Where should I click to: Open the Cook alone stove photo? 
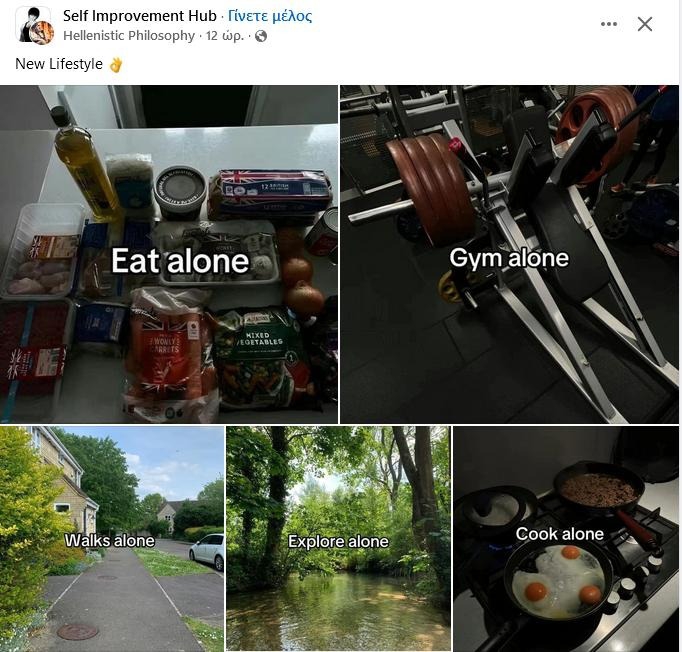566,538
